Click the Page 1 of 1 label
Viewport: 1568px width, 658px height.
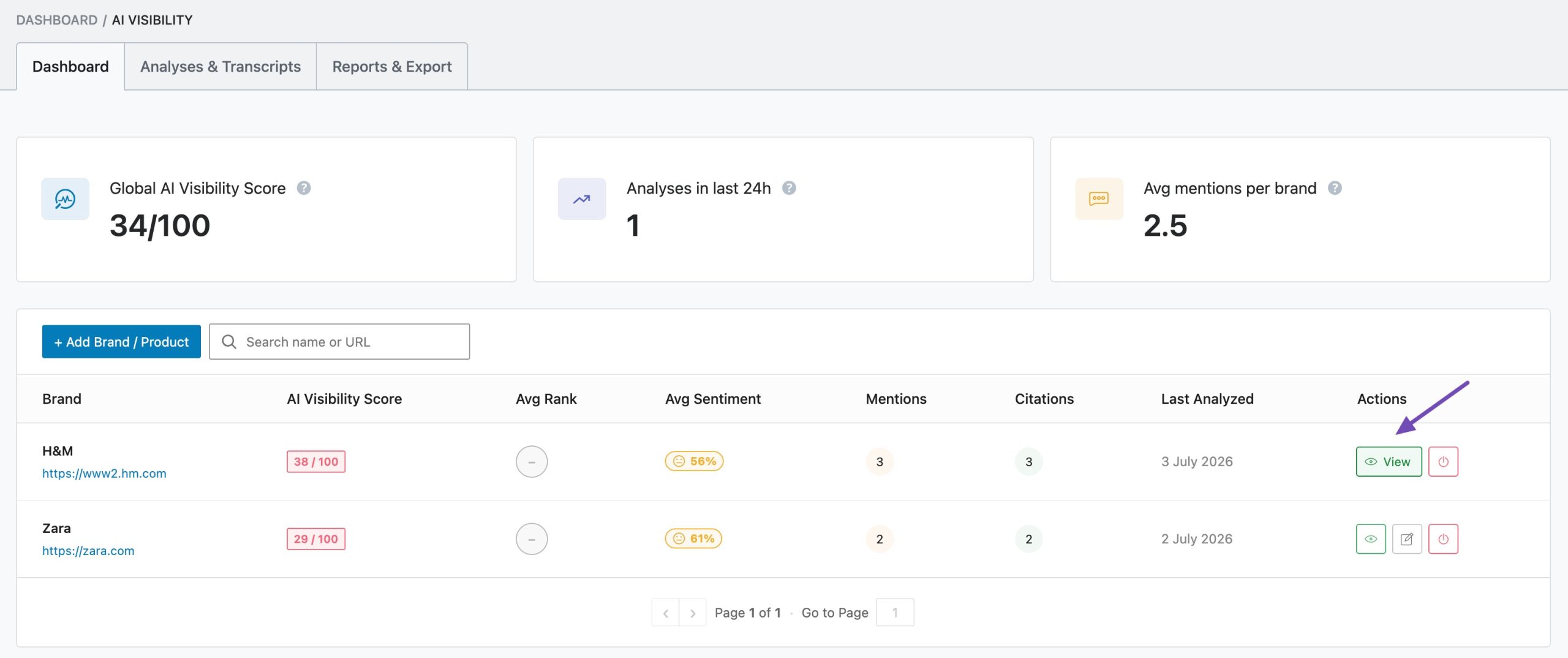point(748,612)
